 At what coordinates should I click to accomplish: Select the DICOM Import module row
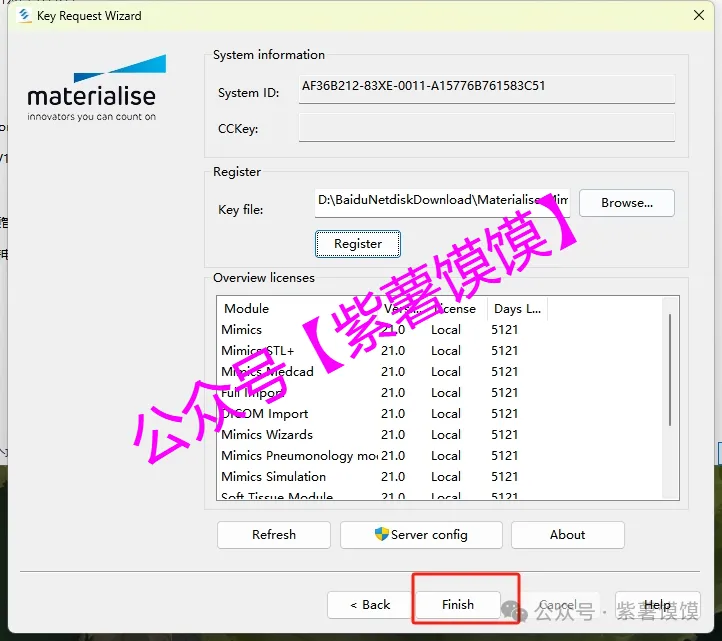point(265,414)
